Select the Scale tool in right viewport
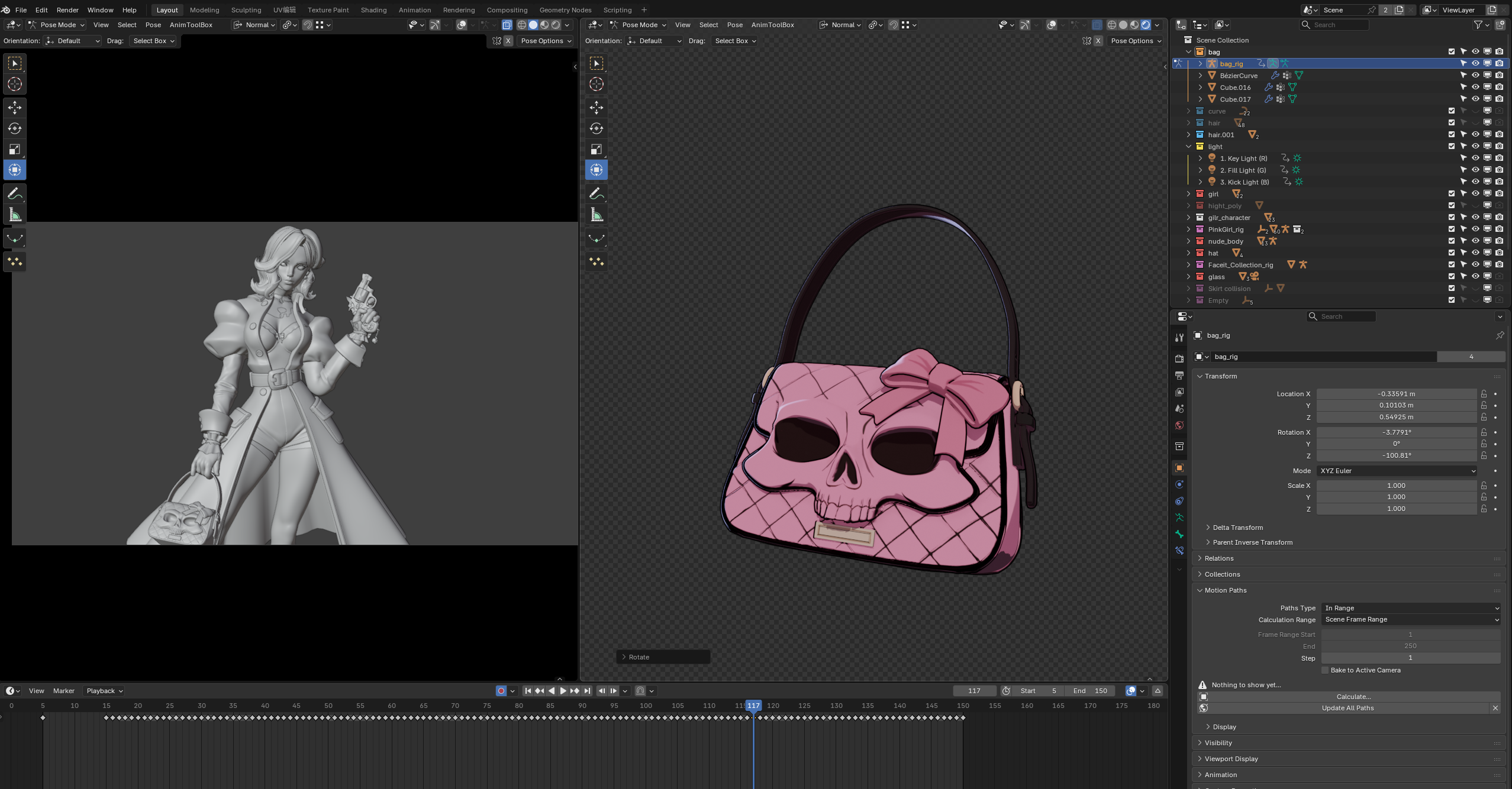 pos(597,149)
